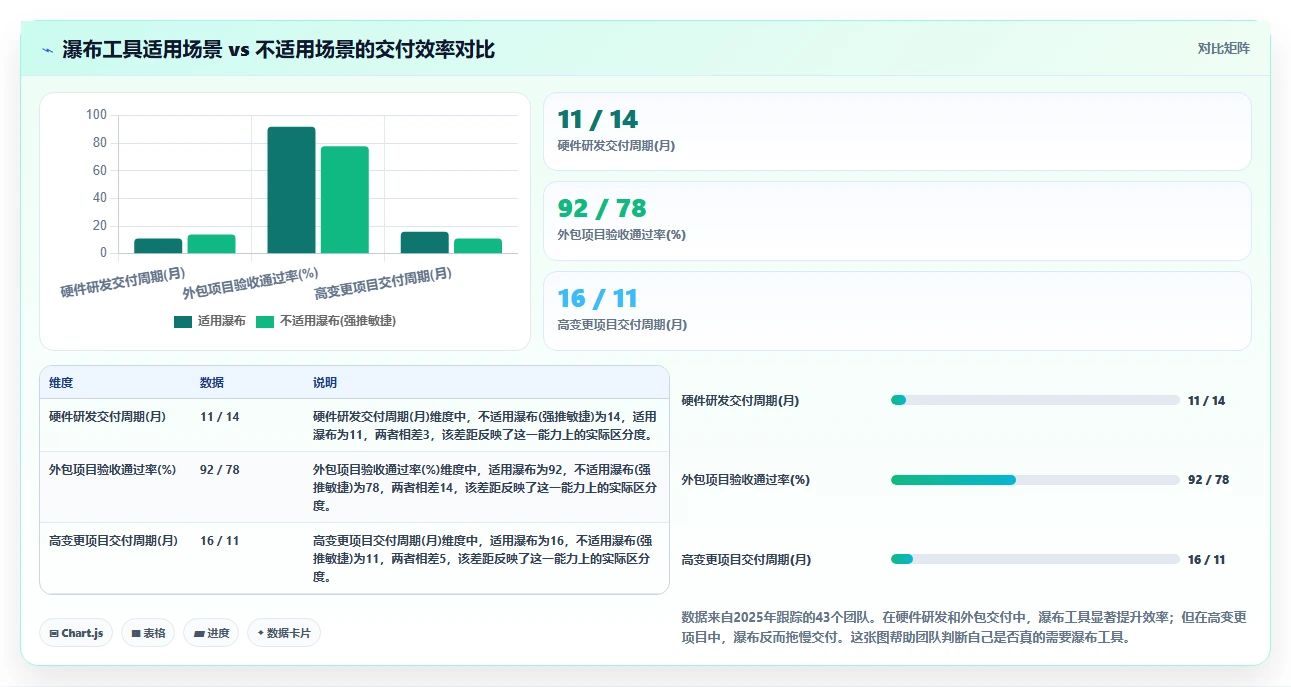Screen dimensions: 1291x687
Task: Click the 11 / 14 value beside progress bar
Action: 1206,401
